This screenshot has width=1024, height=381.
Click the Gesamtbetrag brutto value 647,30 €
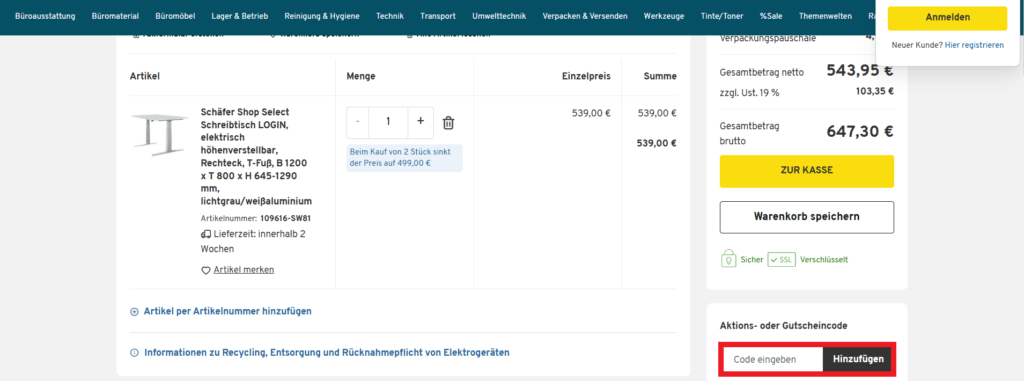[x=860, y=131]
